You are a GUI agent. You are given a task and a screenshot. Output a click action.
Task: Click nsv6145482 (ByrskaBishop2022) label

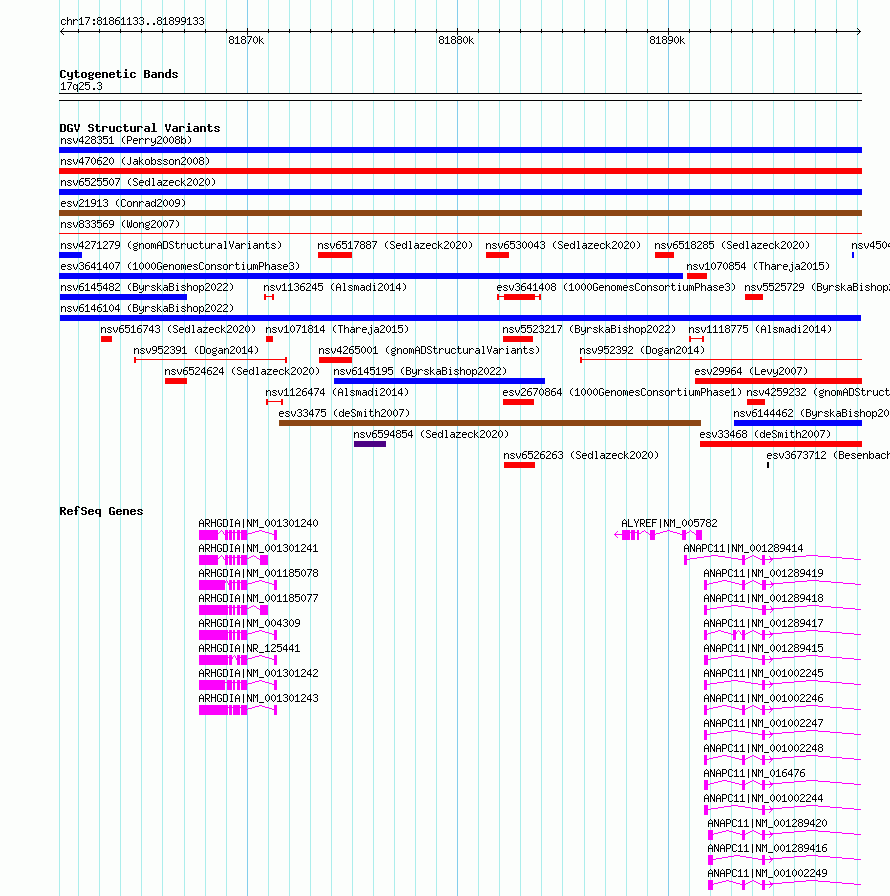147,287
